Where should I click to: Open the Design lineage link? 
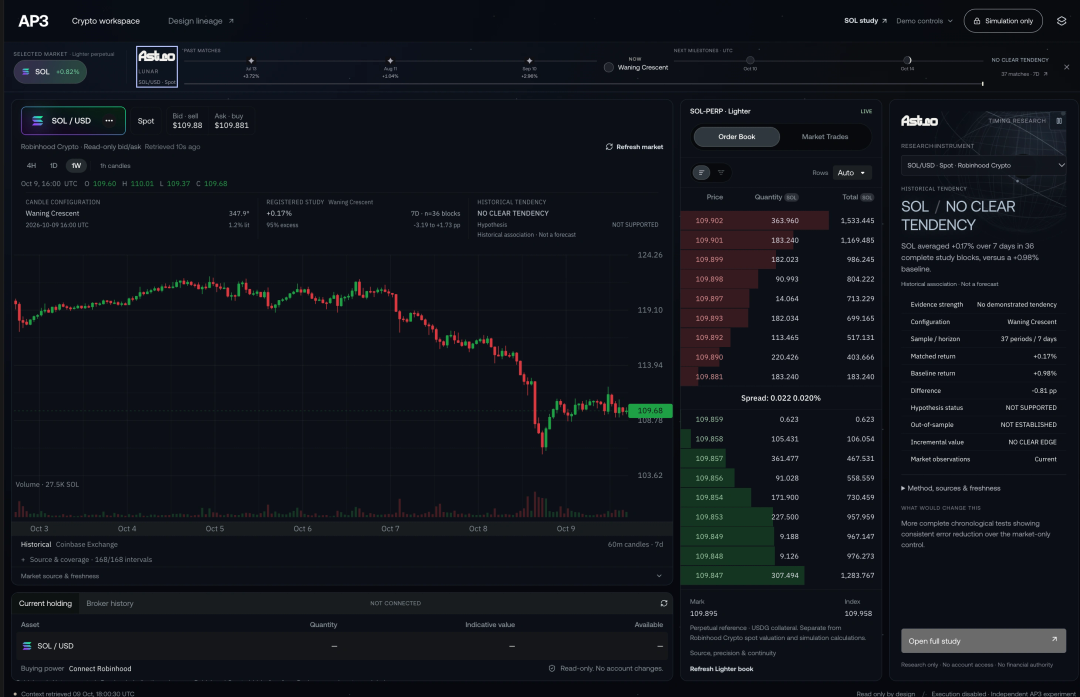[x=200, y=21]
